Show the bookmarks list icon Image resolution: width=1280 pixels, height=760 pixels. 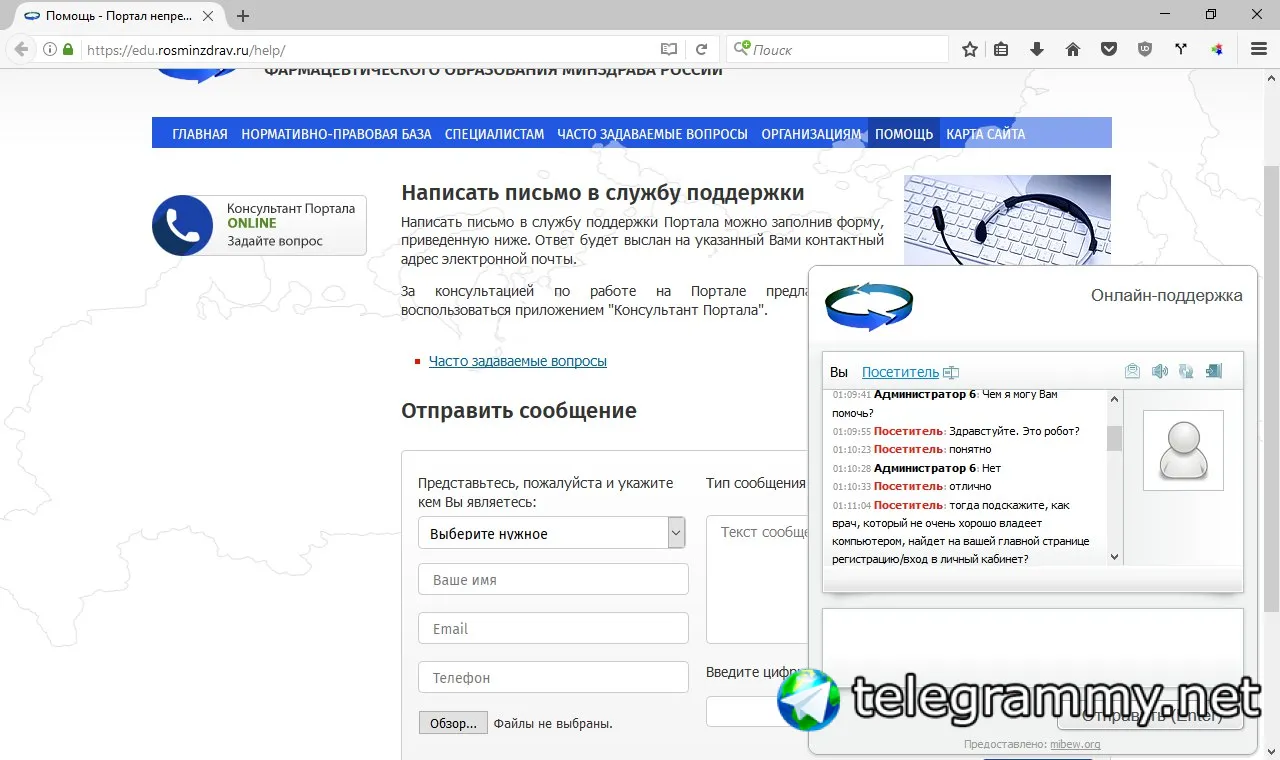tap(1001, 49)
